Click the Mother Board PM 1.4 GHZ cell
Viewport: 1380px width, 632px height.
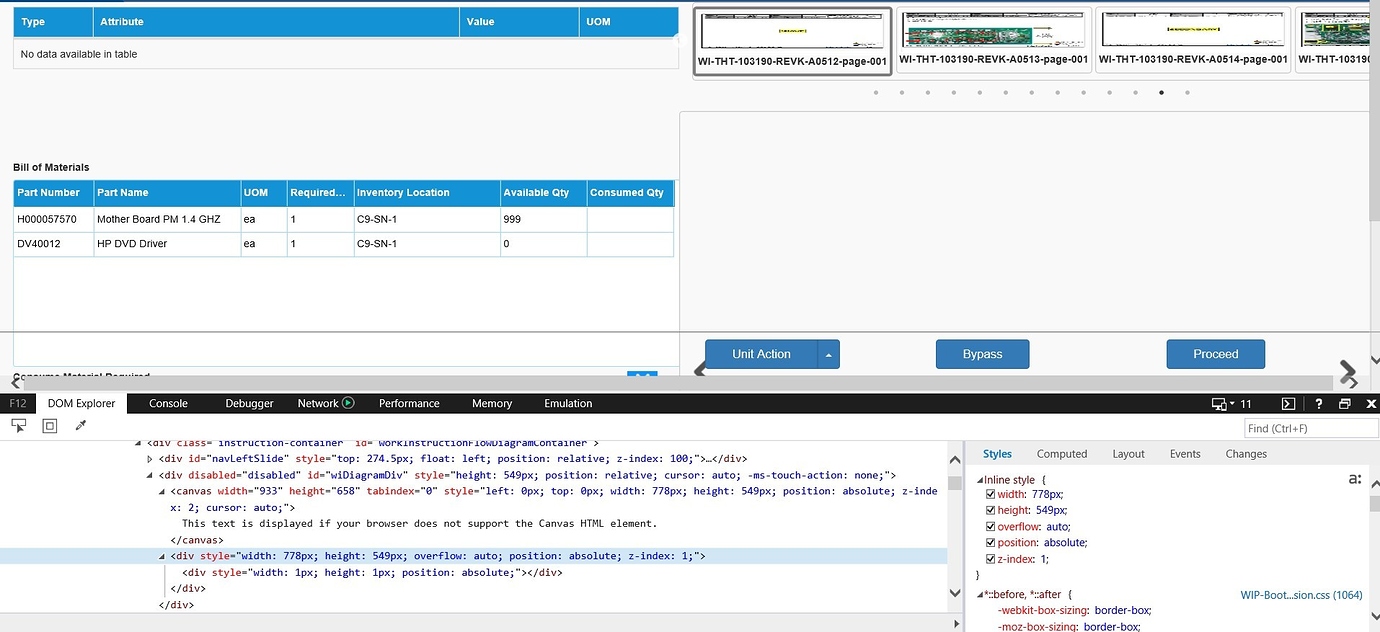coord(167,219)
